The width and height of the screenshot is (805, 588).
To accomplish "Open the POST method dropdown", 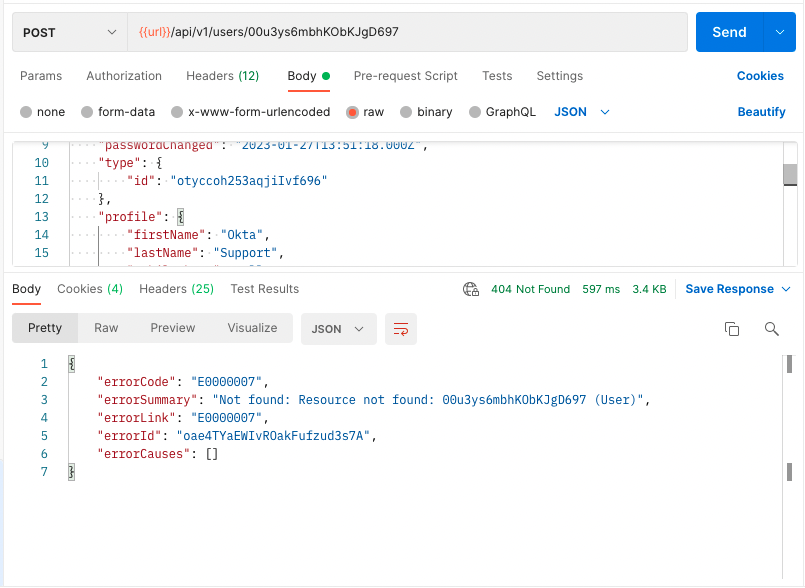I will [69, 32].
